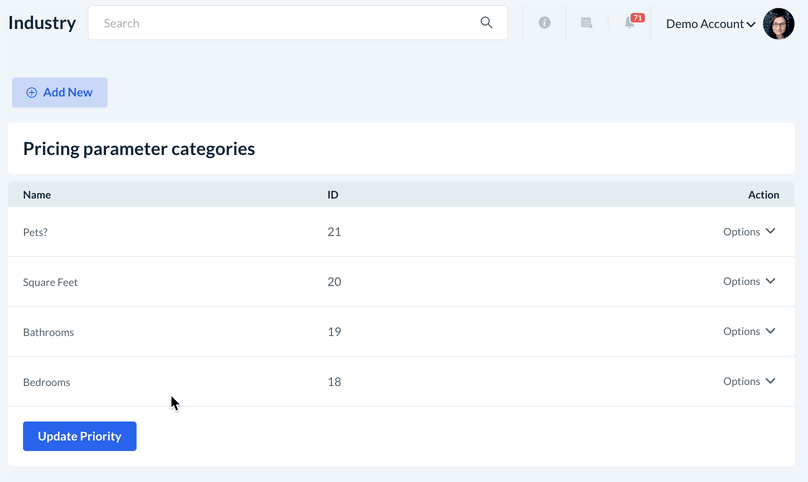Click the search magnifier icon
Screen dimensions: 808x482
(487, 23)
